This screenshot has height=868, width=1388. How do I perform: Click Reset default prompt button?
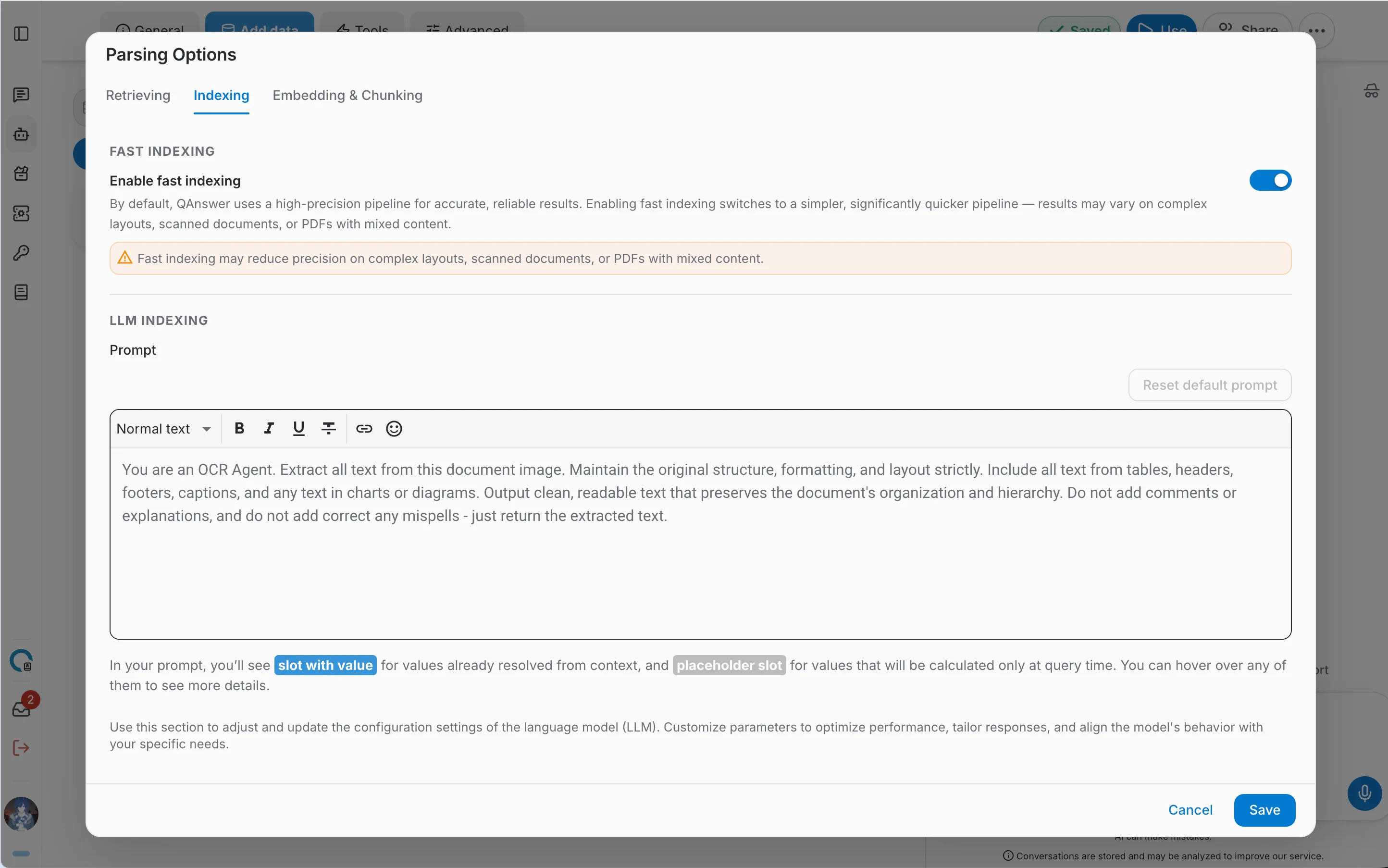point(1210,384)
